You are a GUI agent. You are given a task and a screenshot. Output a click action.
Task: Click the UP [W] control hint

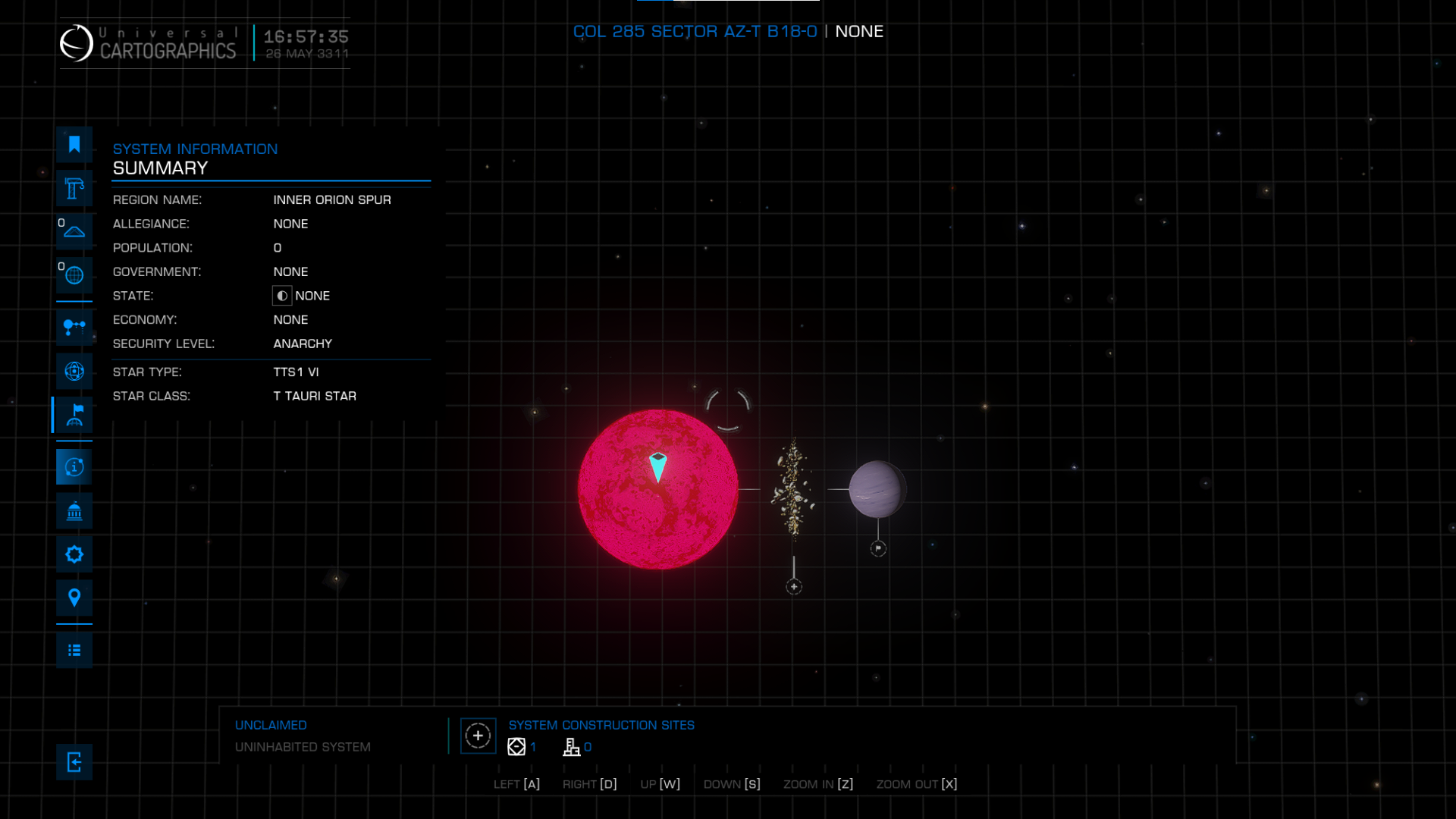pyautogui.click(x=660, y=784)
